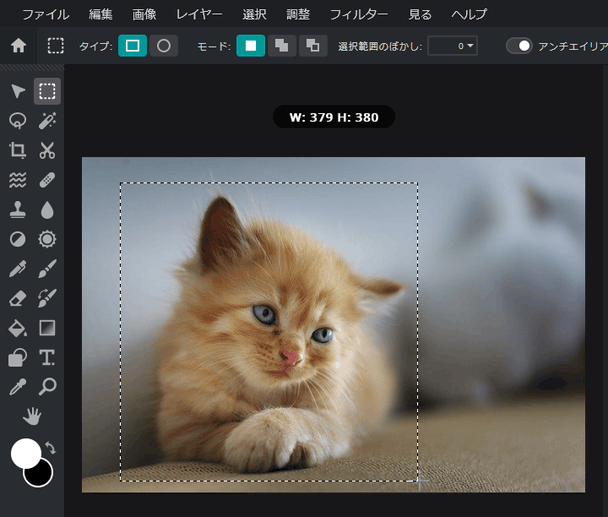The height and width of the screenshot is (517, 608).
Task: Select the Lasso tool
Action: 18,121
